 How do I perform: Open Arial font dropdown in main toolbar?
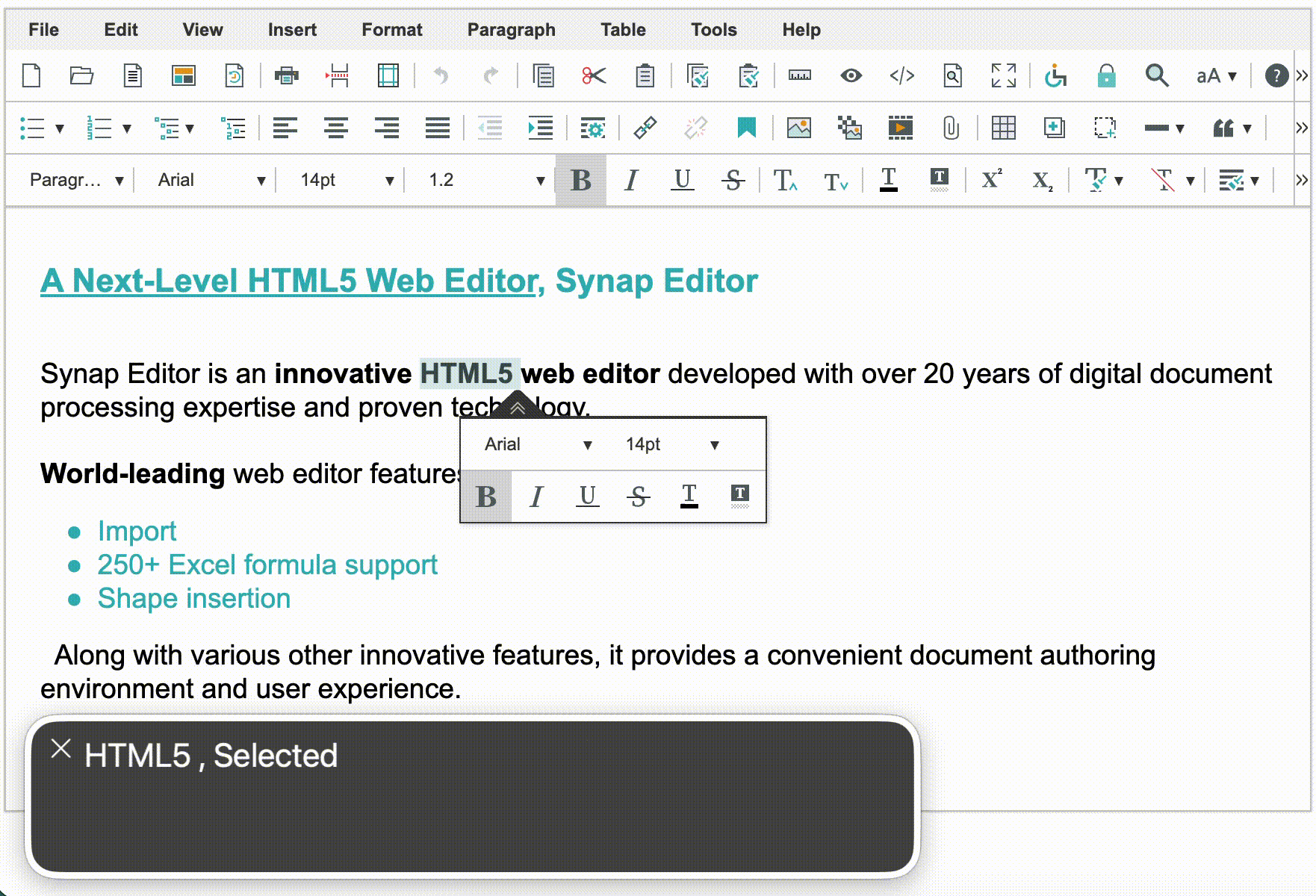pos(212,180)
